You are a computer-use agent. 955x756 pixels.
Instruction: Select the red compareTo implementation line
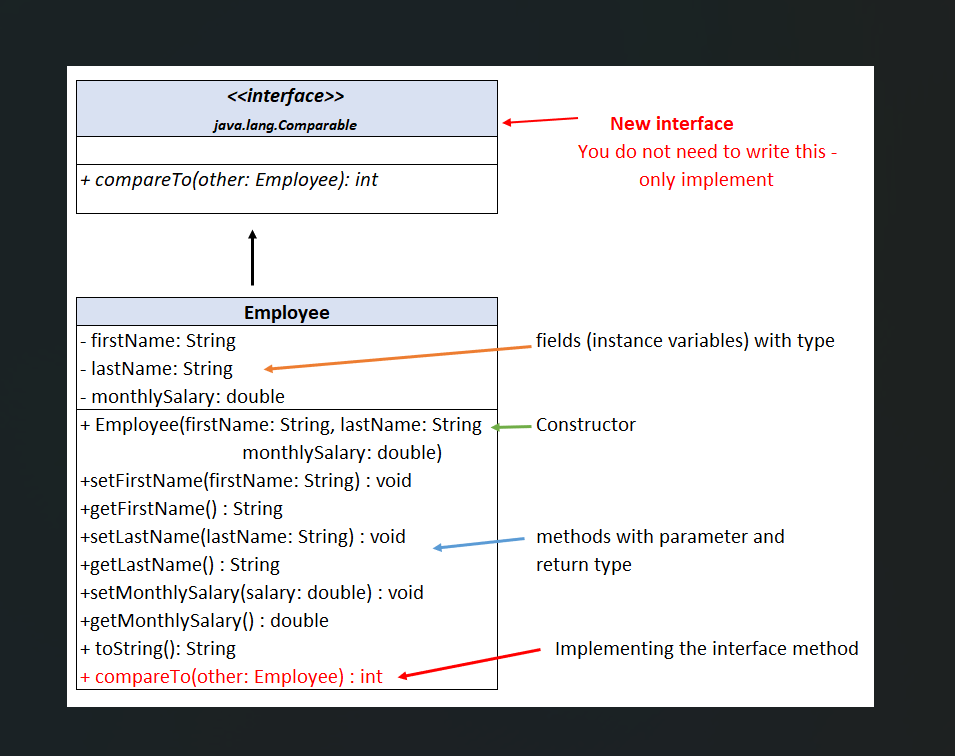[228, 676]
